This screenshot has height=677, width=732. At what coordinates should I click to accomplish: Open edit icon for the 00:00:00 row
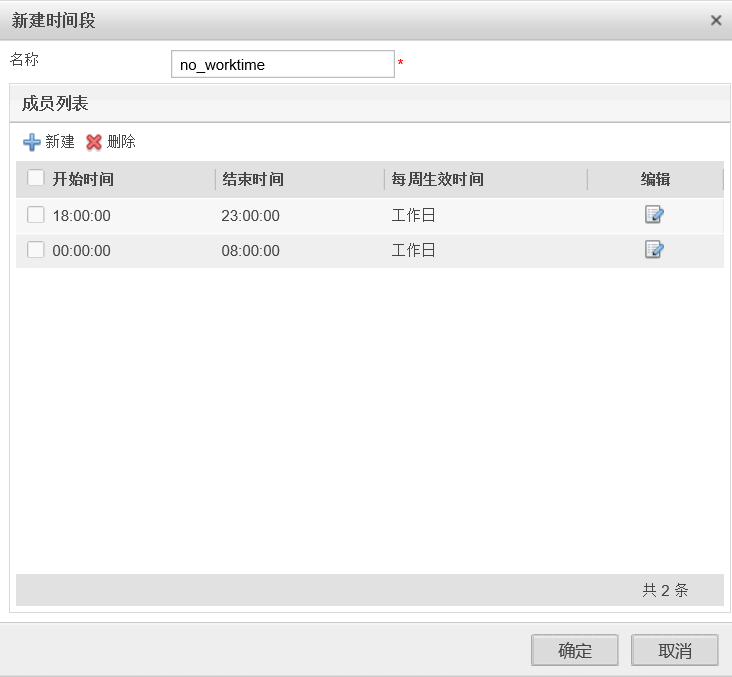click(x=654, y=250)
